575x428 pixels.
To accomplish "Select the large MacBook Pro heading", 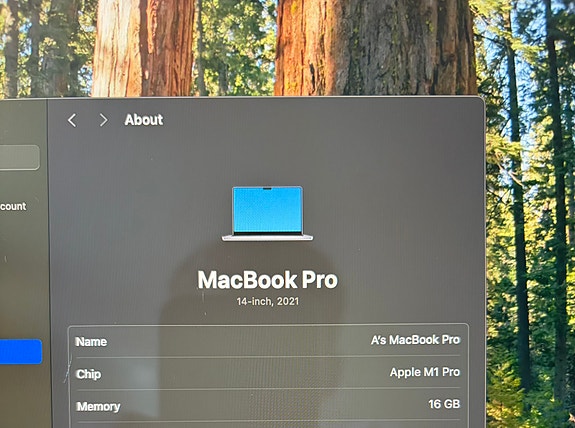I will tap(267, 280).
